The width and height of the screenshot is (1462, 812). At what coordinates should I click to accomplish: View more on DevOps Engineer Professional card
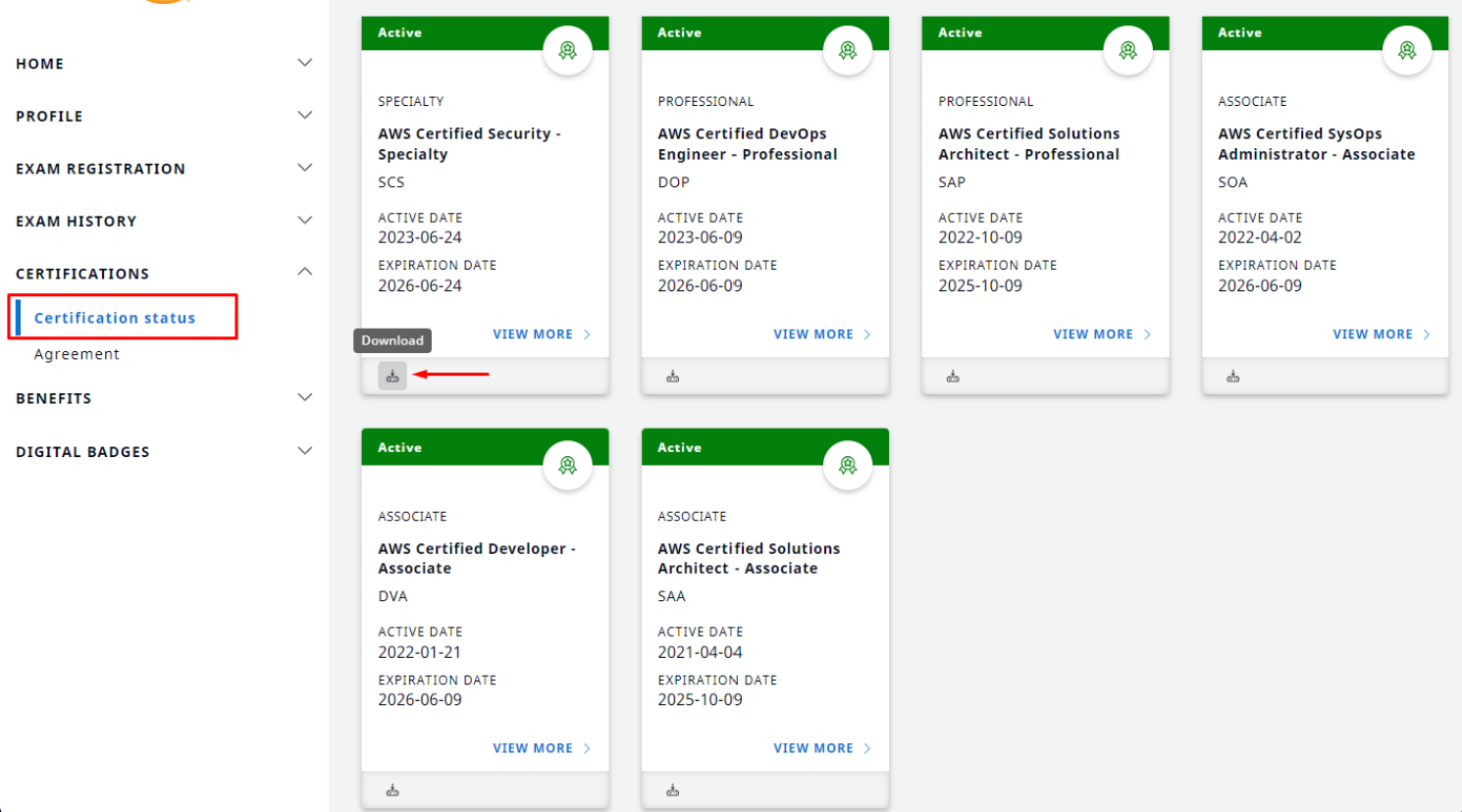(822, 334)
